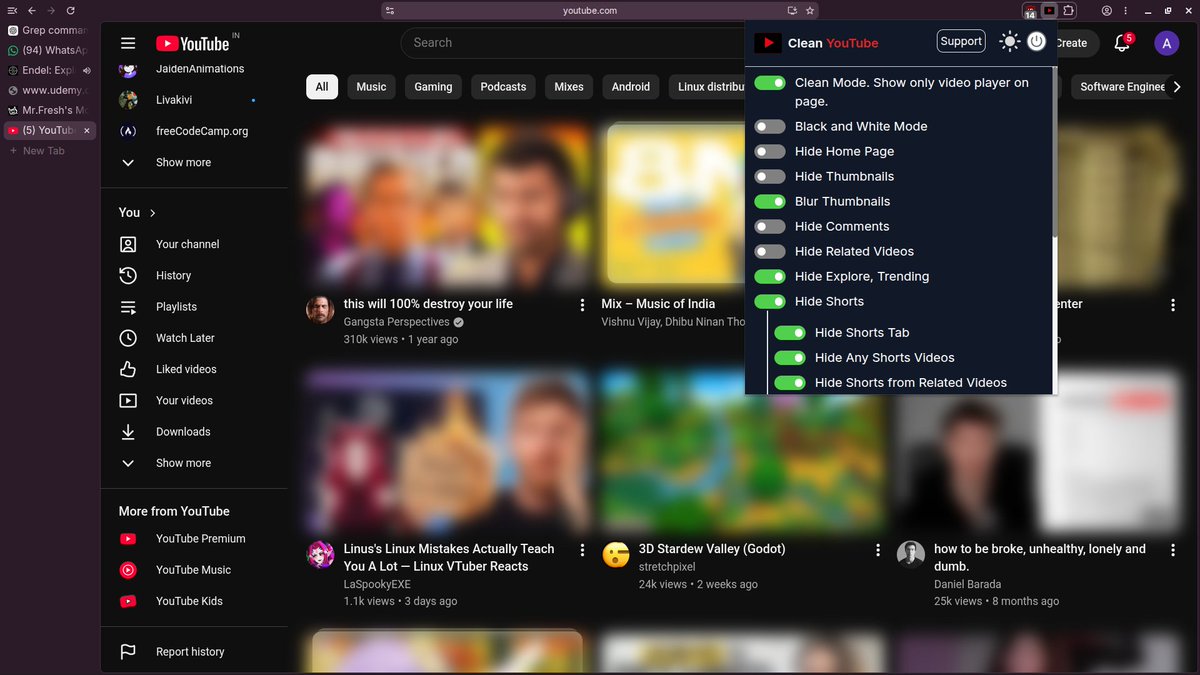Open YouTube Premium link
The height and width of the screenshot is (675, 1200).
[x=193, y=539]
